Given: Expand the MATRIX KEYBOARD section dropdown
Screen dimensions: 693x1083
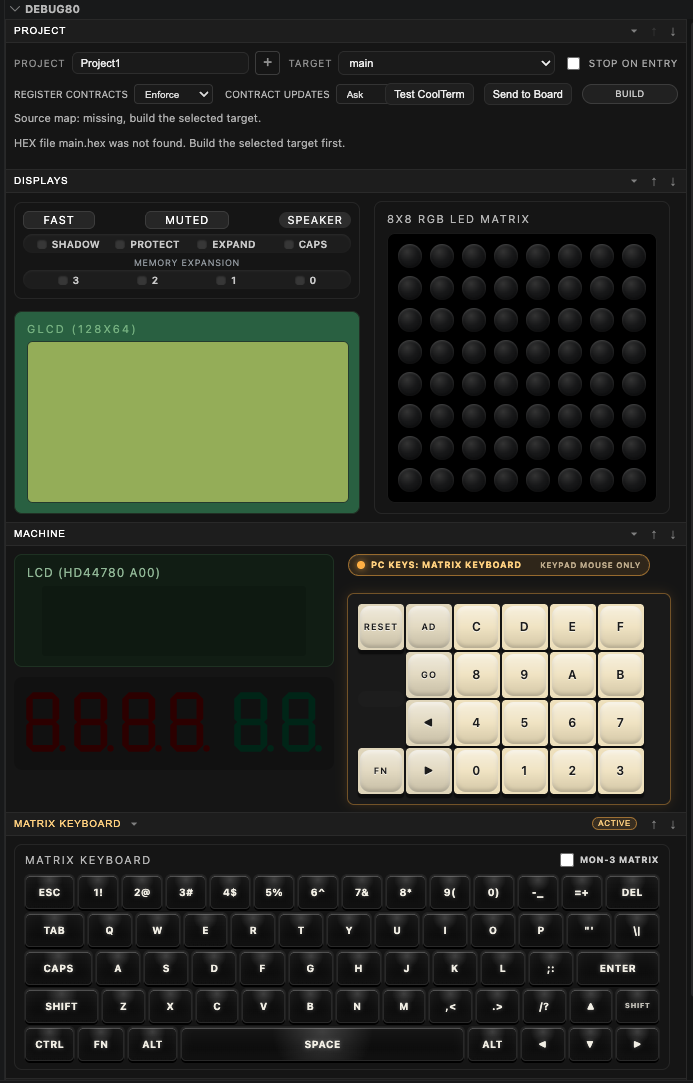Looking at the screenshot, I should tap(134, 824).
